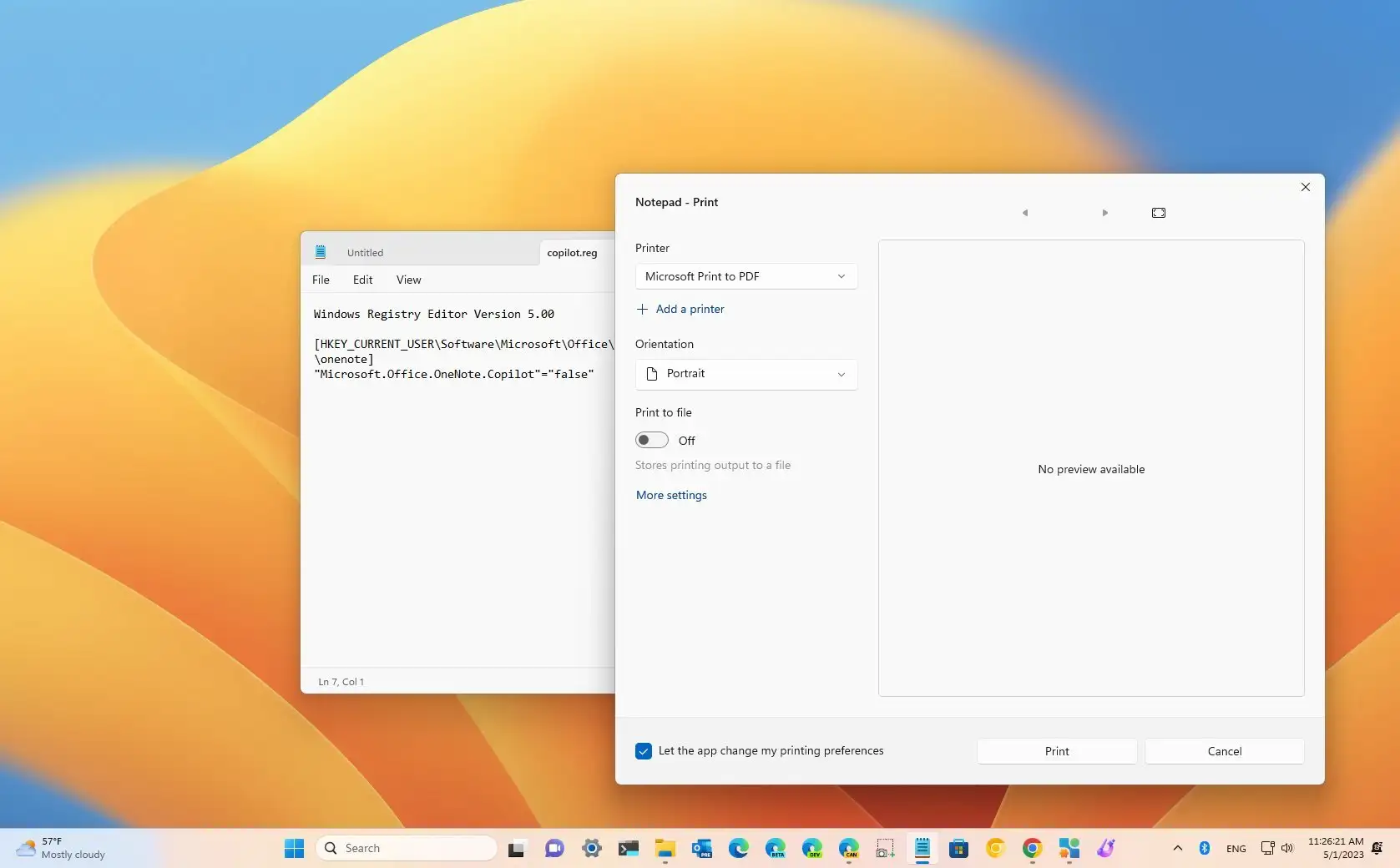Launch the Snipping Tool from the taskbar

885,848
